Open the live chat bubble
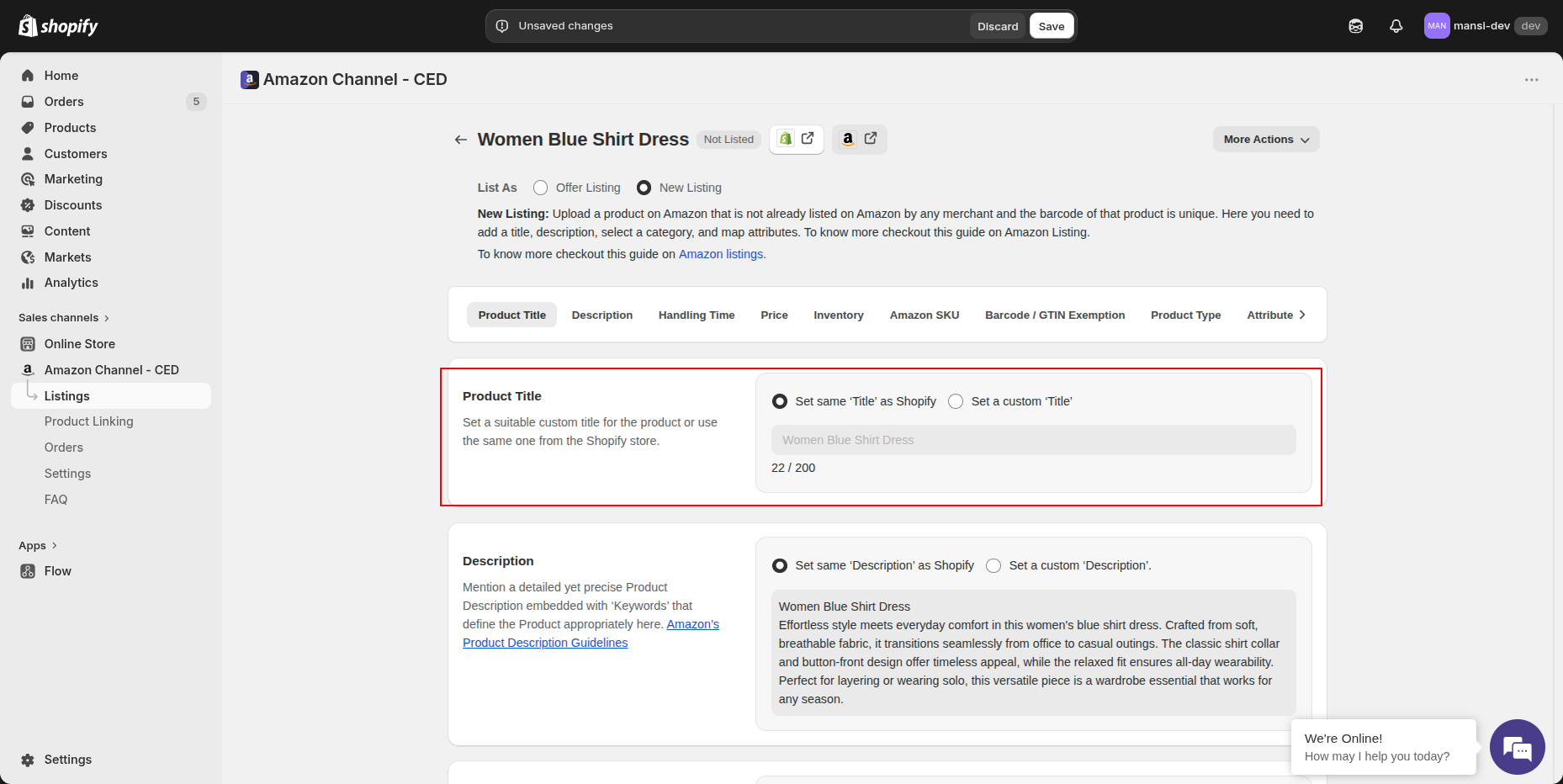Image resolution: width=1563 pixels, height=784 pixels. [x=1517, y=747]
